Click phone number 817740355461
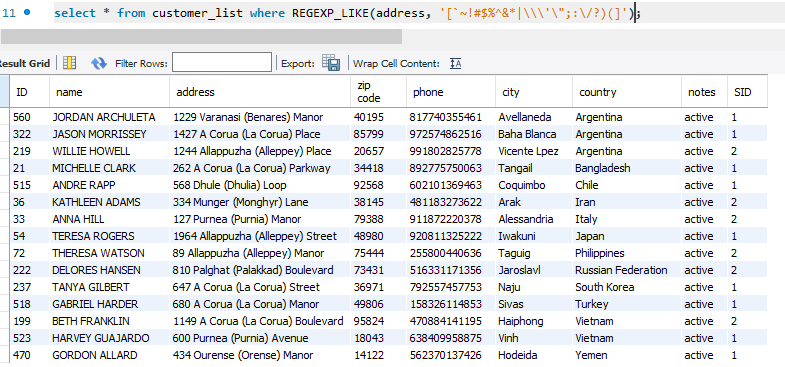Viewport: 785px width, 367px height. point(445,117)
